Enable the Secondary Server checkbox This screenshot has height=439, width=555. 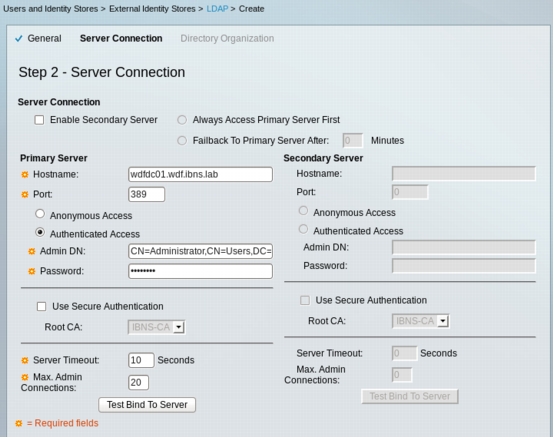pyautogui.click(x=39, y=120)
